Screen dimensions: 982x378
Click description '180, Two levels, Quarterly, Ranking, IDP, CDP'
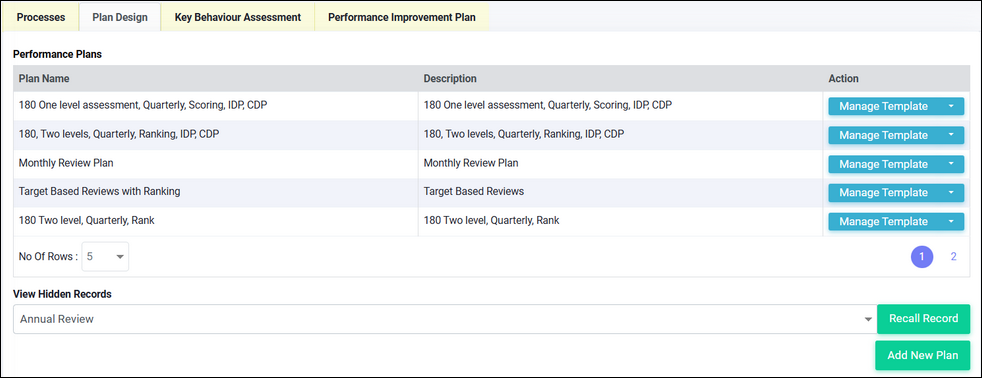click(x=524, y=135)
